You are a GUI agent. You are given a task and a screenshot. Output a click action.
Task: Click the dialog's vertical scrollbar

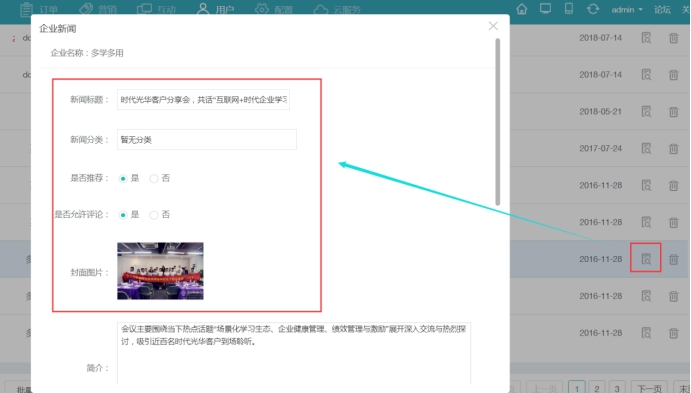tap(498, 122)
